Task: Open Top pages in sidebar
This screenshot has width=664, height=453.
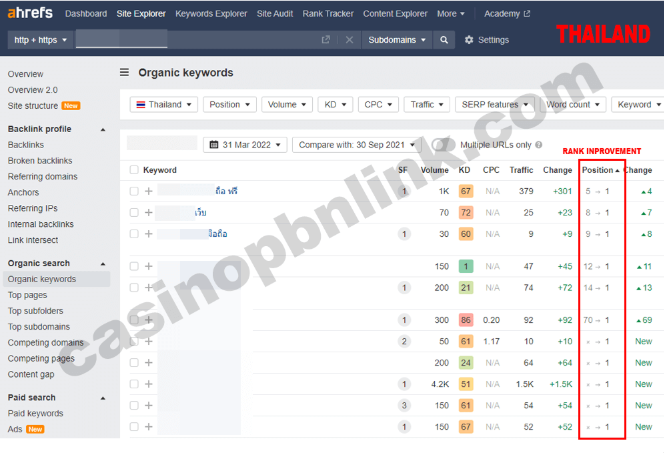Action: coord(27,295)
